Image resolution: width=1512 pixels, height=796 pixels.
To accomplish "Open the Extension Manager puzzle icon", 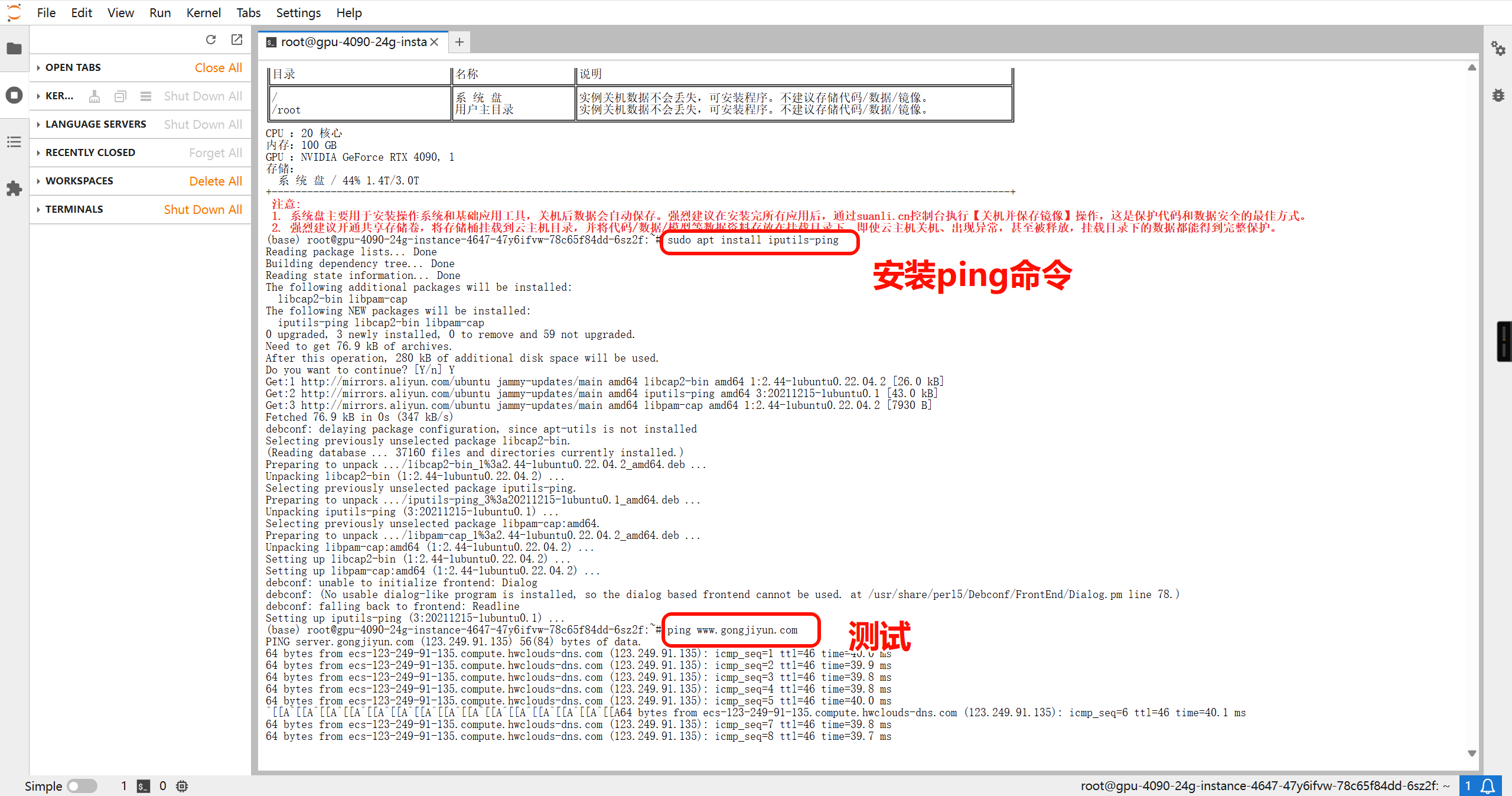I will [14, 189].
